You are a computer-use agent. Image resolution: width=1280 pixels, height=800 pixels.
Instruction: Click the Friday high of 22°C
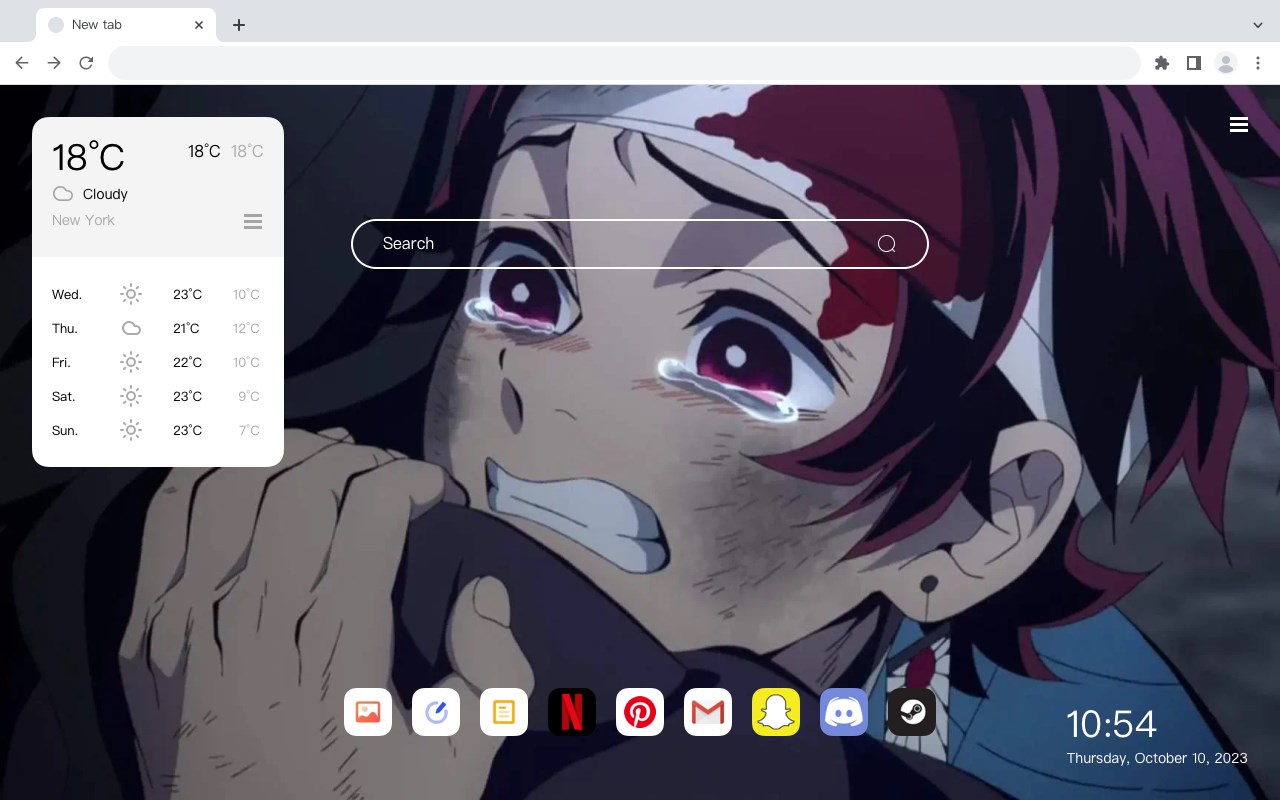point(188,362)
